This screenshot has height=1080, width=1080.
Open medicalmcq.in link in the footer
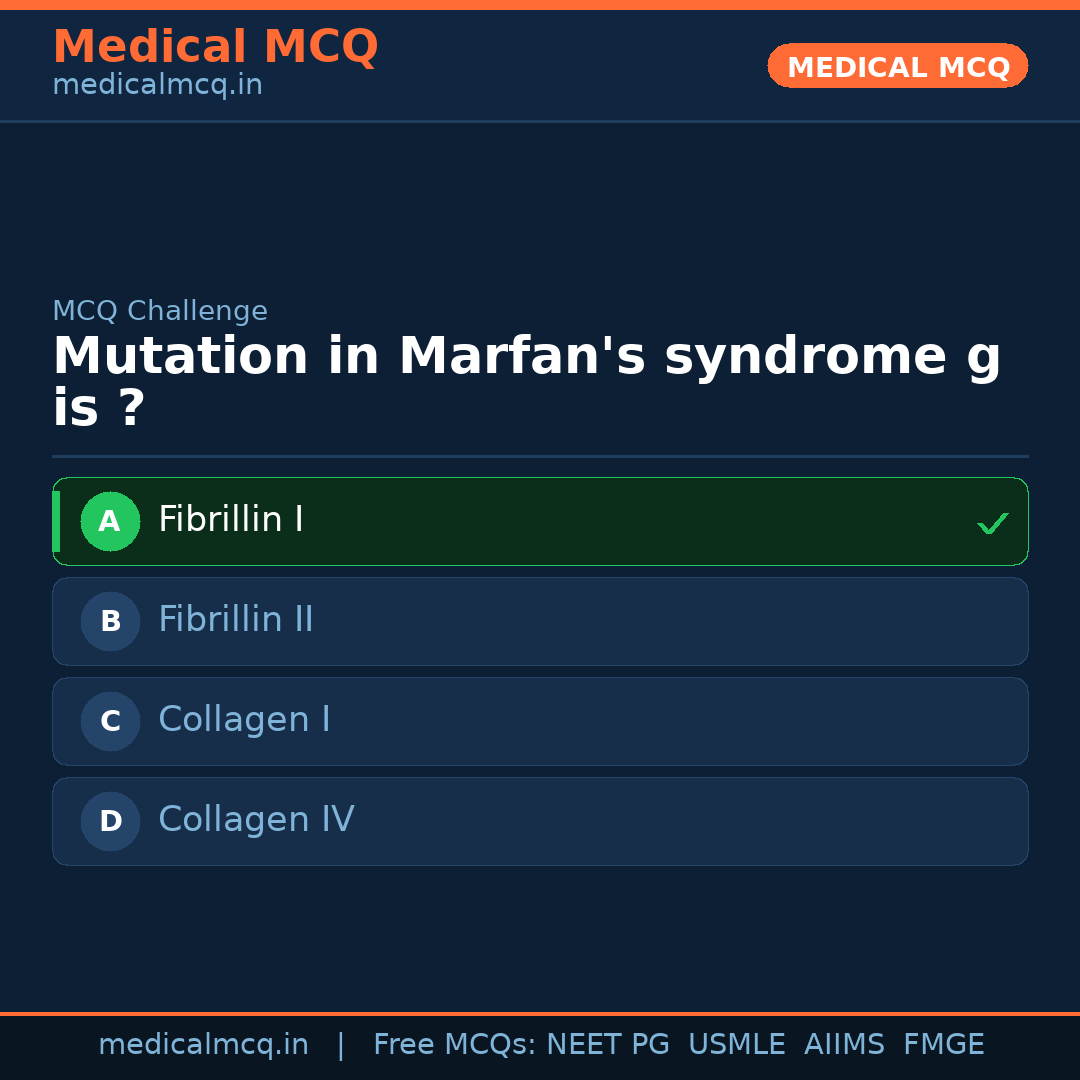203,1045
